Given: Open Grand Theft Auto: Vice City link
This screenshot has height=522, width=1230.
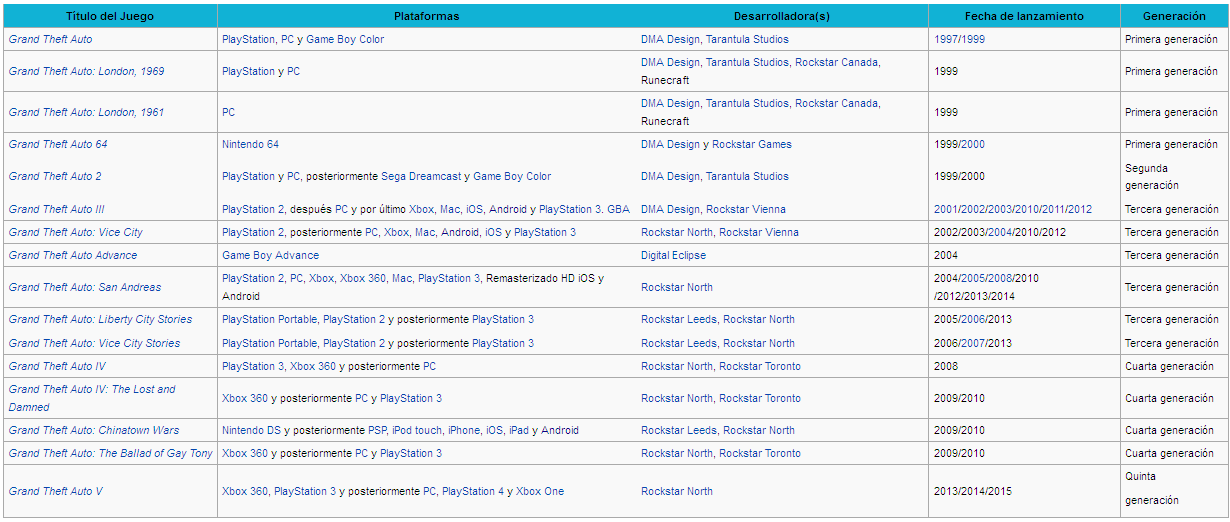Looking at the screenshot, I should click(x=75, y=232).
